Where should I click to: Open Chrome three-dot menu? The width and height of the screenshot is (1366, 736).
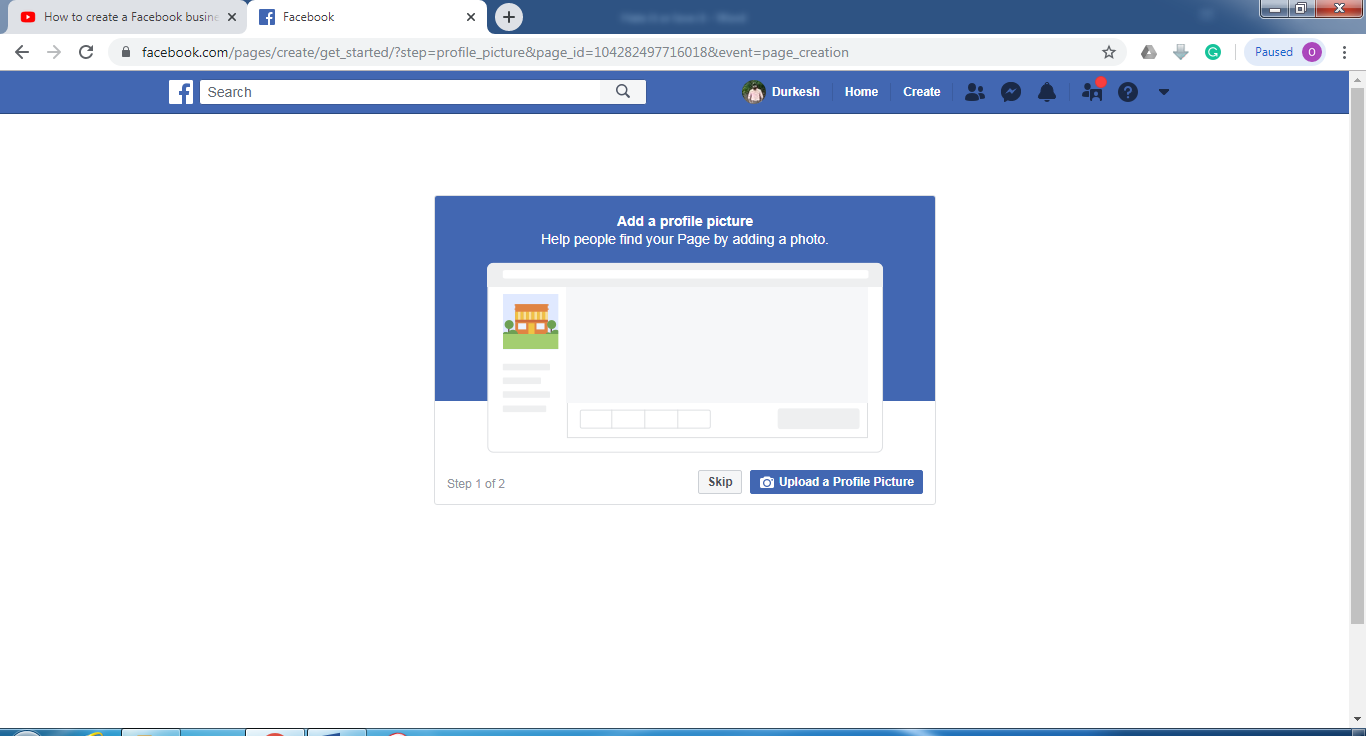point(1345,52)
